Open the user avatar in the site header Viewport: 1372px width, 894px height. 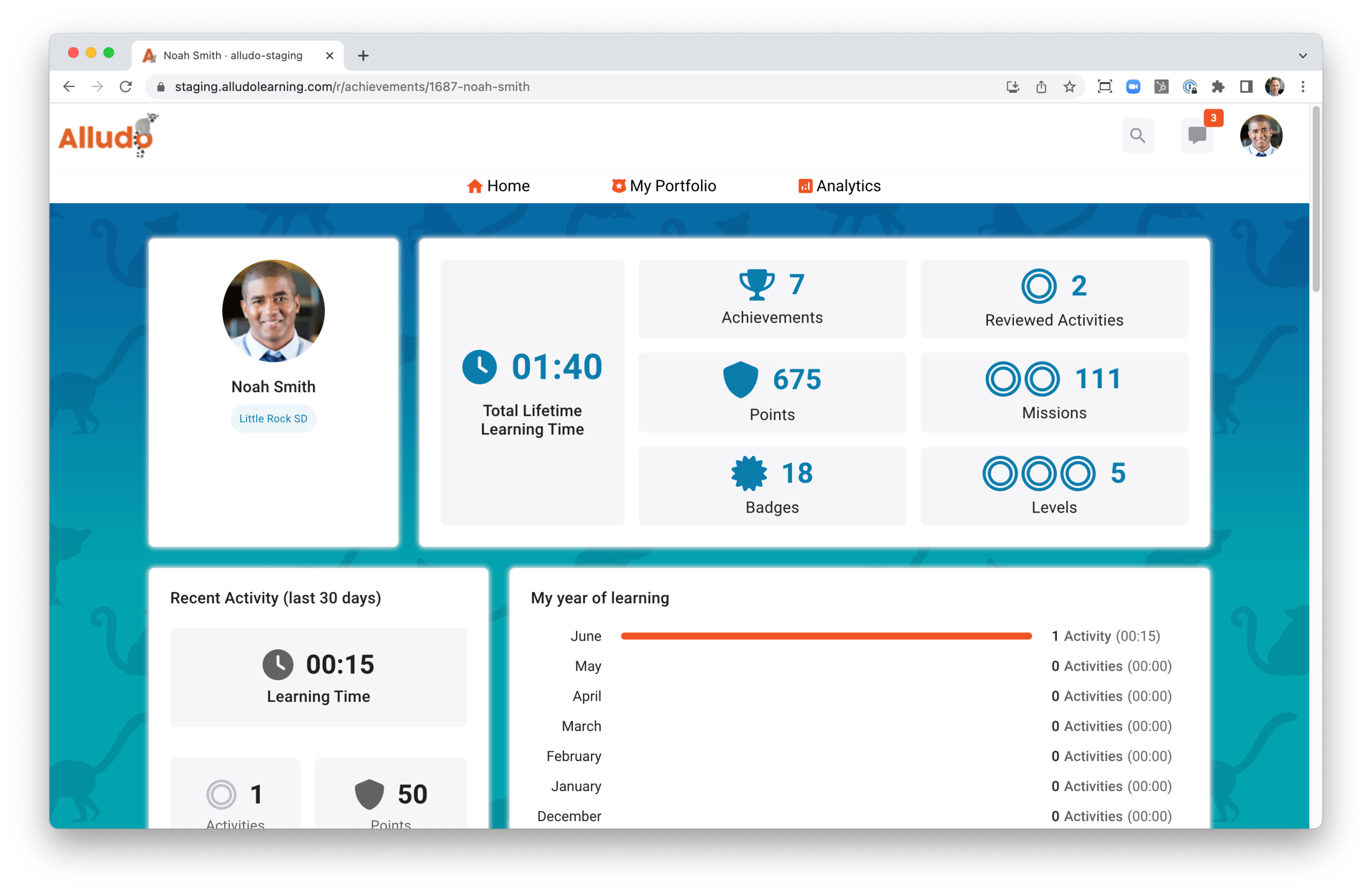pos(1261,136)
